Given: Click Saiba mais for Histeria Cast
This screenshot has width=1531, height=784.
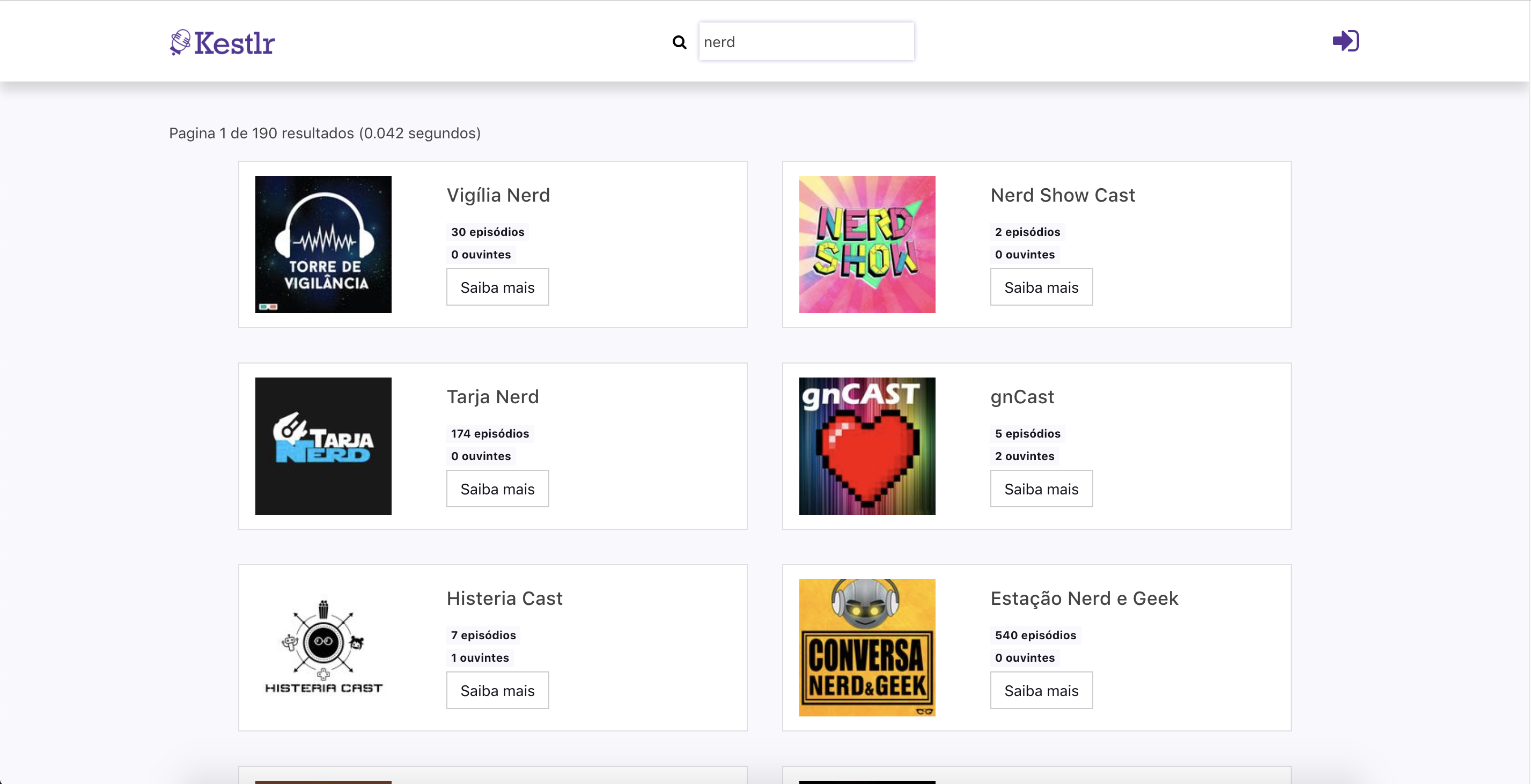Looking at the screenshot, I should click(x=497, y=691).
